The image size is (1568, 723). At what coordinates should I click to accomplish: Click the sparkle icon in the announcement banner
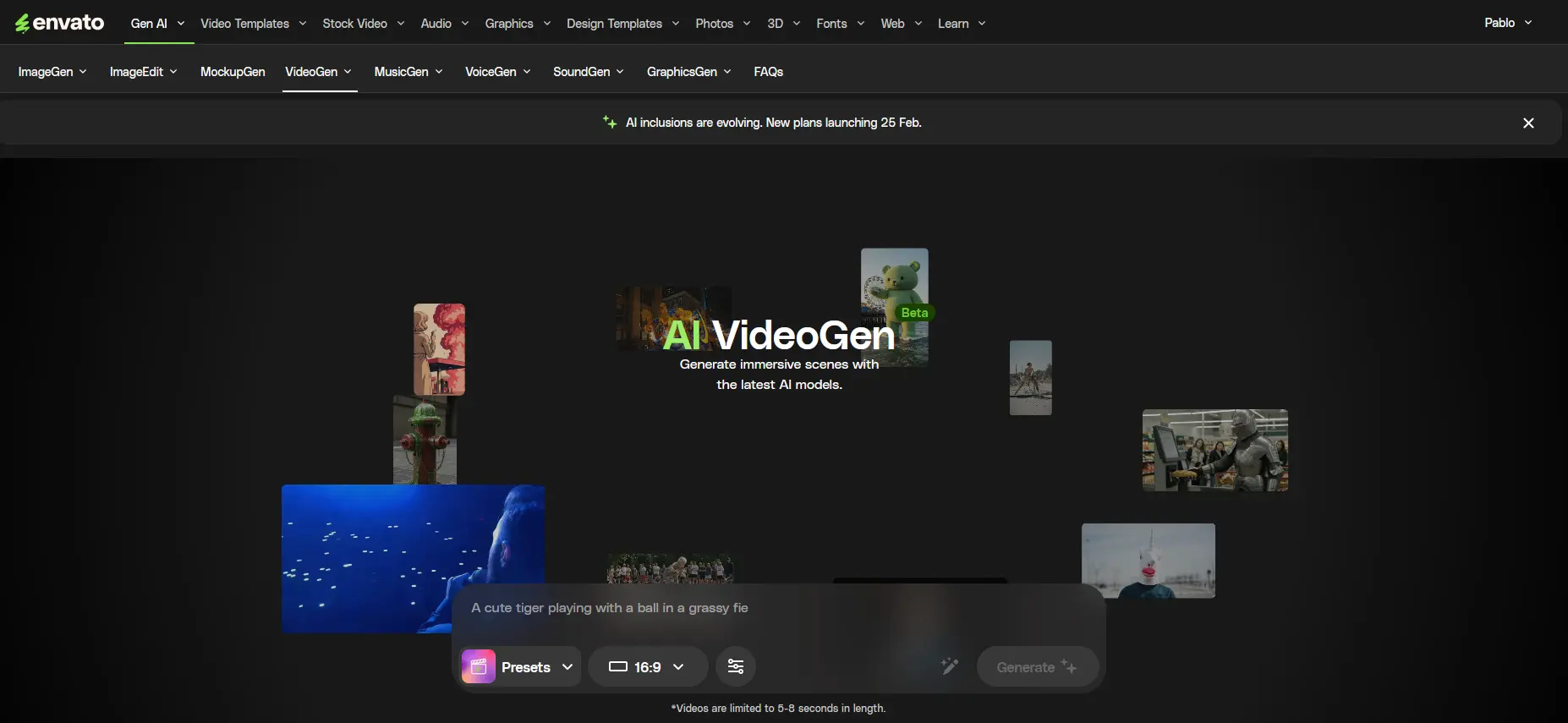tap(609, 123)
